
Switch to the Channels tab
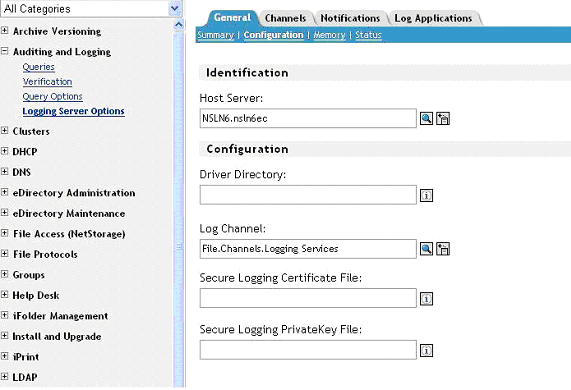coord(285,18)
